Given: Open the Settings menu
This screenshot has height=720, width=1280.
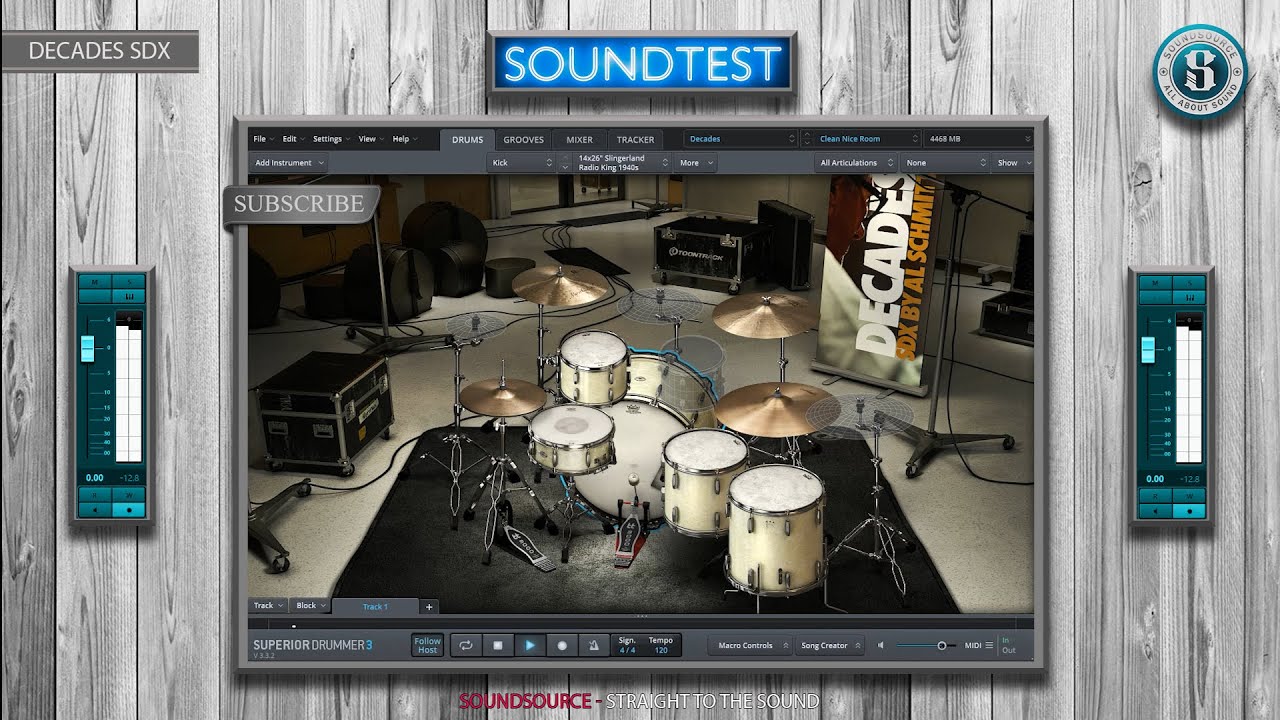Looking at the screenshot, I should click(x=330, y=139).
